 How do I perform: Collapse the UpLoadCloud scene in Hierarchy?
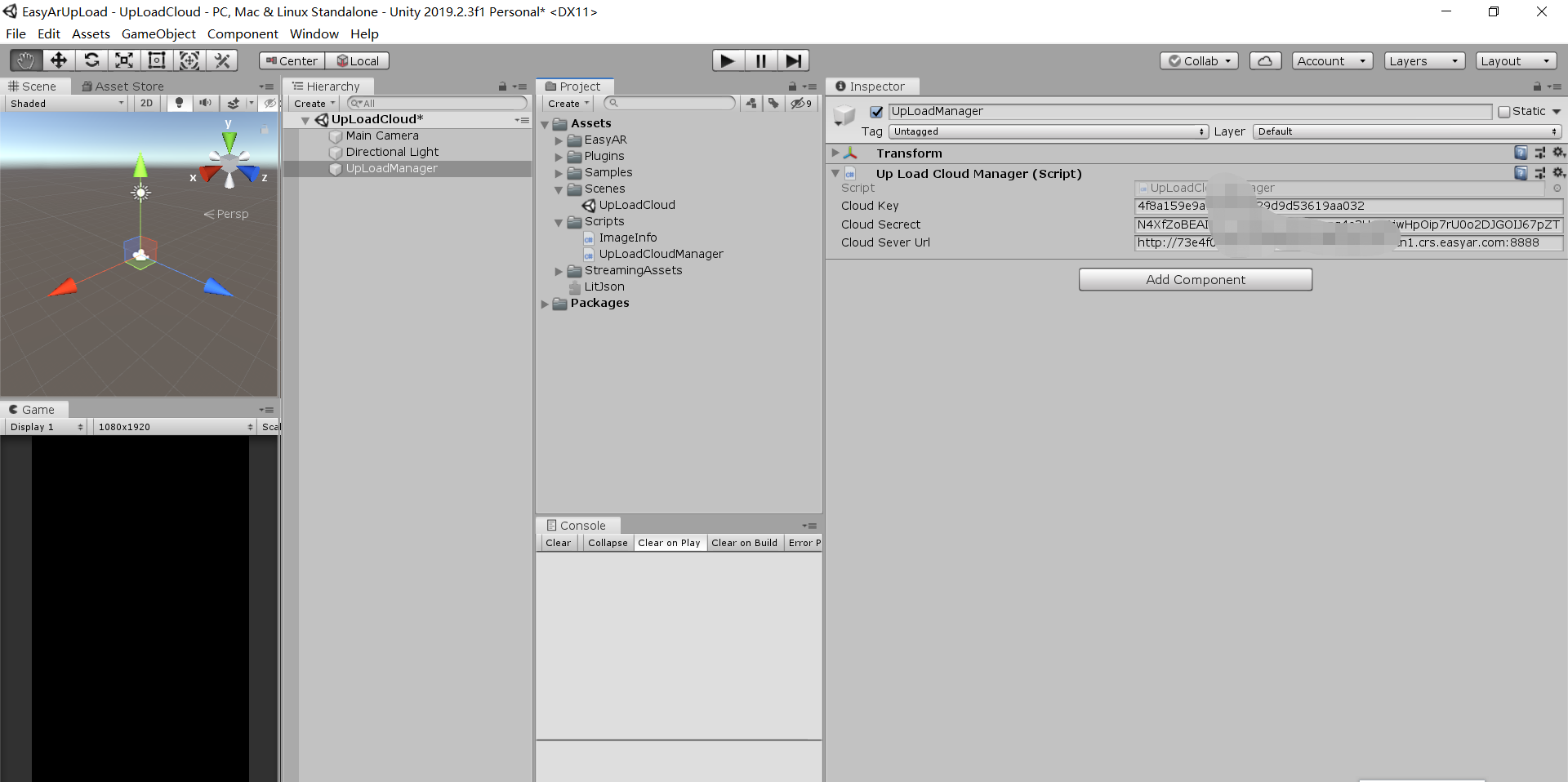coord(305,120)
